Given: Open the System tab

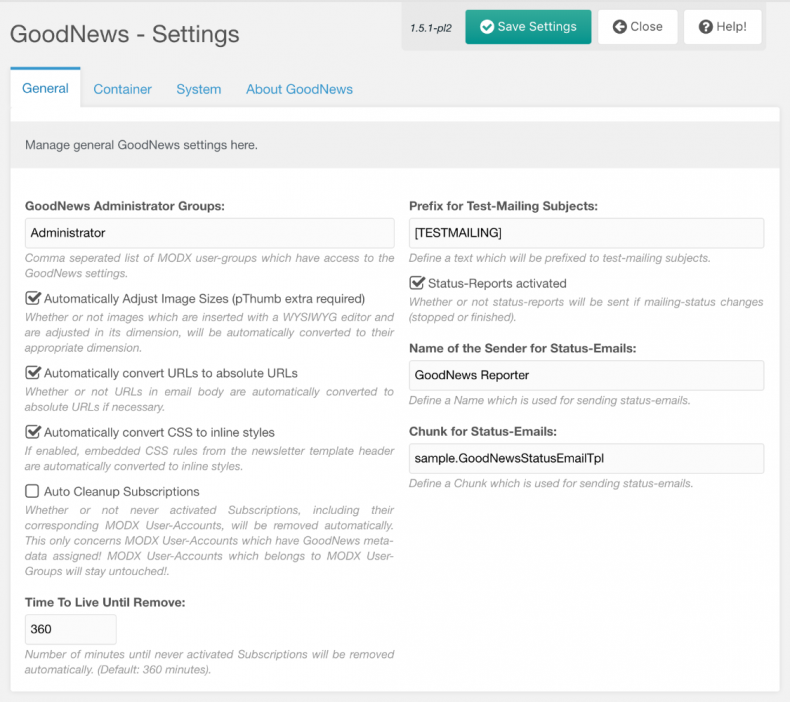Looking at the screenshot, I should 199,89.
